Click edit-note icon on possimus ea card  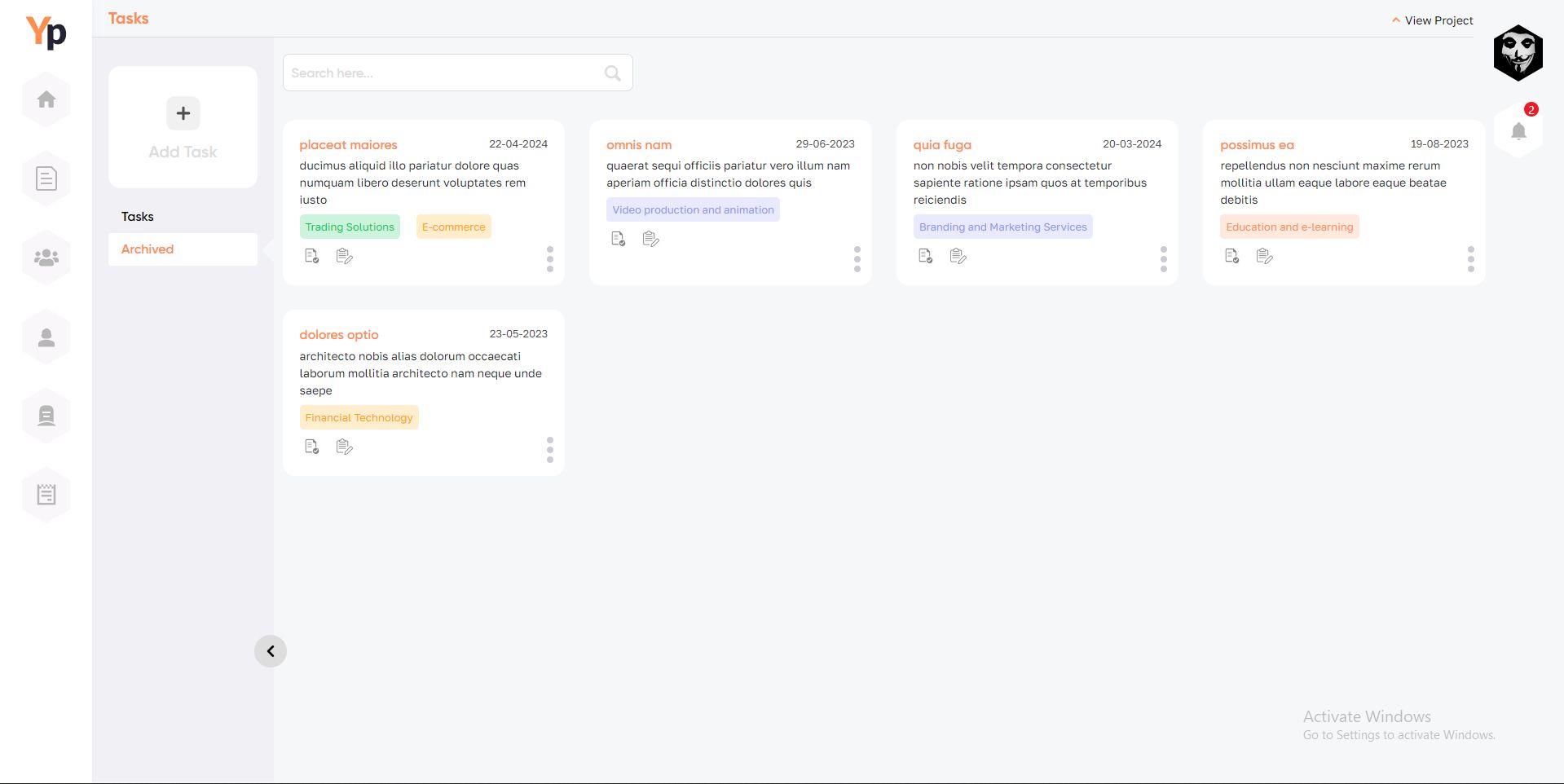tap(1265, 256)
